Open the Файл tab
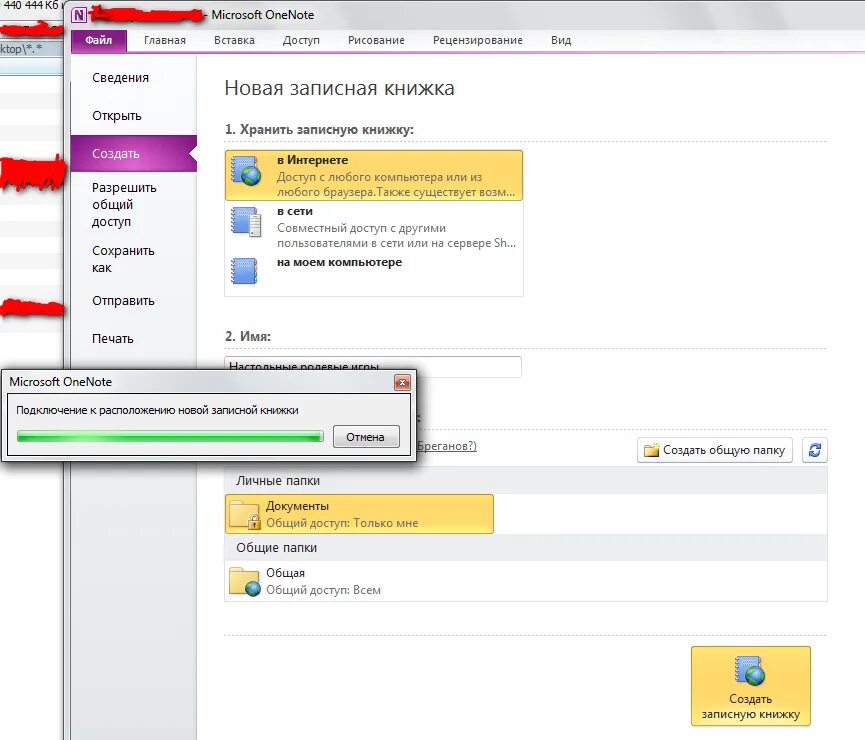865x740 pixels. tap(99, 40)
